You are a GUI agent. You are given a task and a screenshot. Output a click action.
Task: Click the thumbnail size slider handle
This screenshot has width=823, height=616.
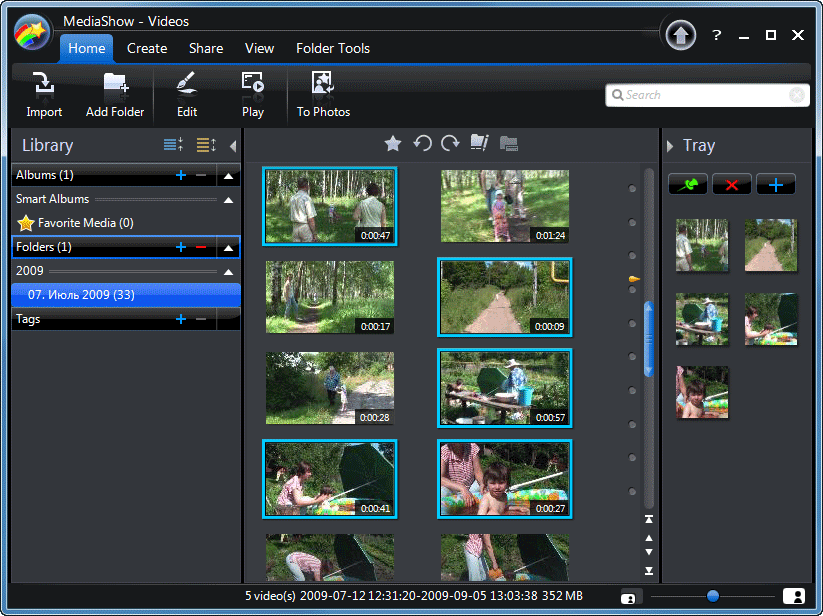712,596
